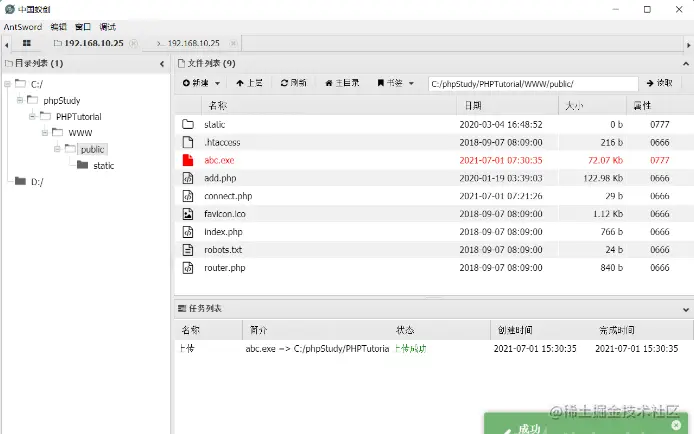This screenshot has width=694, height=434.
Task: Select the C:/ folder in tree
Action: (x=37, y=84)
